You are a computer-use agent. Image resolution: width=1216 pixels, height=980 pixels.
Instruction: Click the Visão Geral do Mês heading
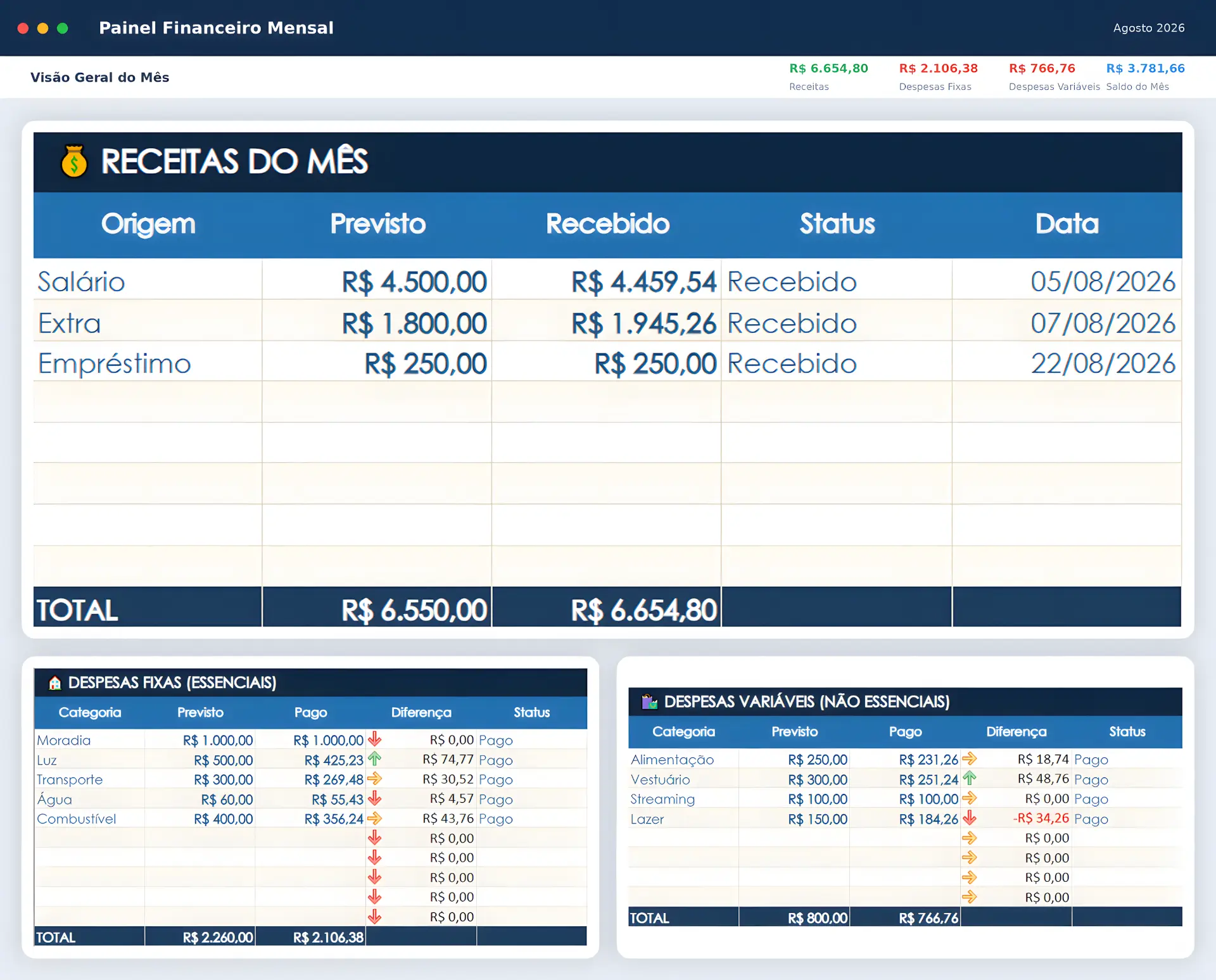pyautogui.click(x=99, y=77)
